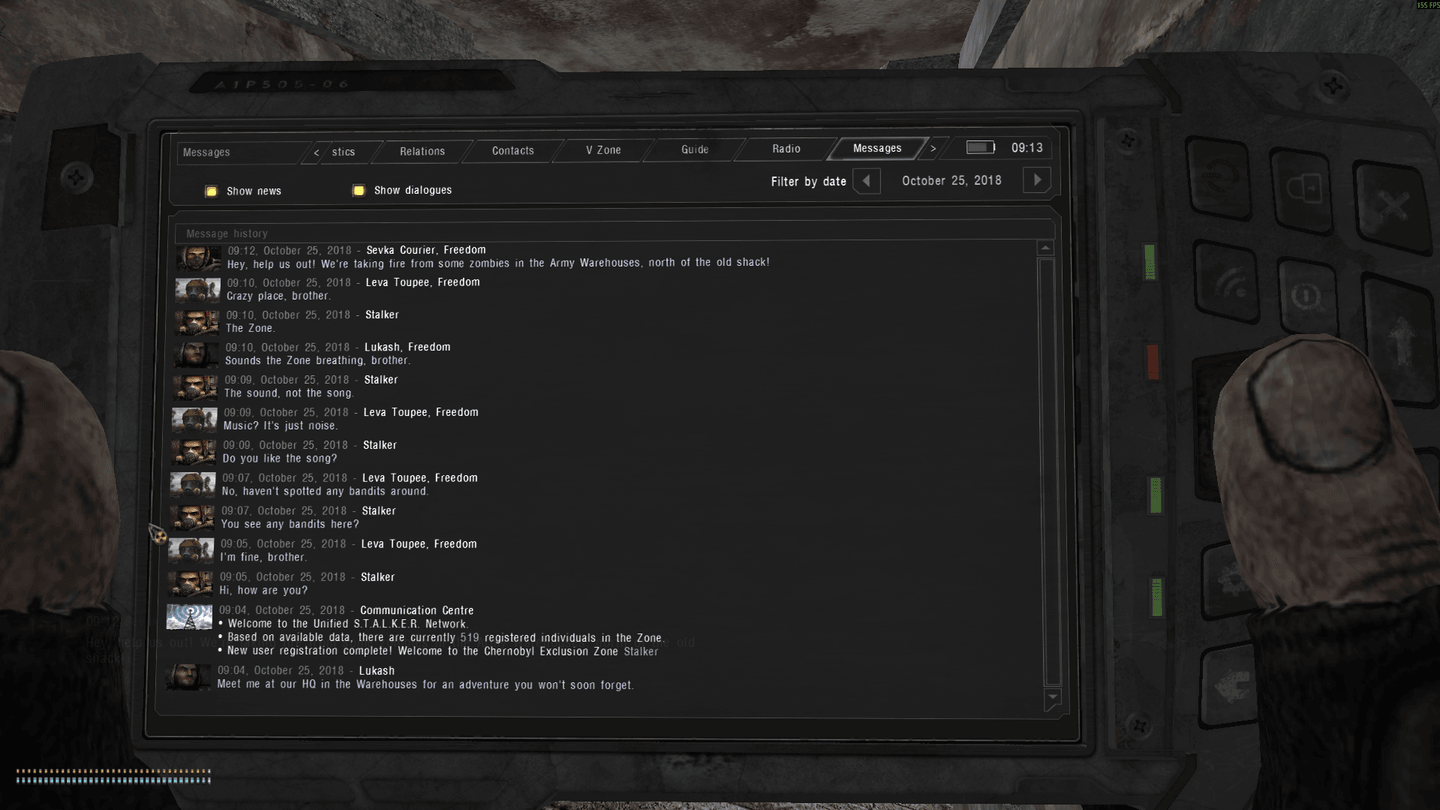Viewport: 1440px width, 810px height.
Task: Select the Messages tab
Action: coord(877,148)
